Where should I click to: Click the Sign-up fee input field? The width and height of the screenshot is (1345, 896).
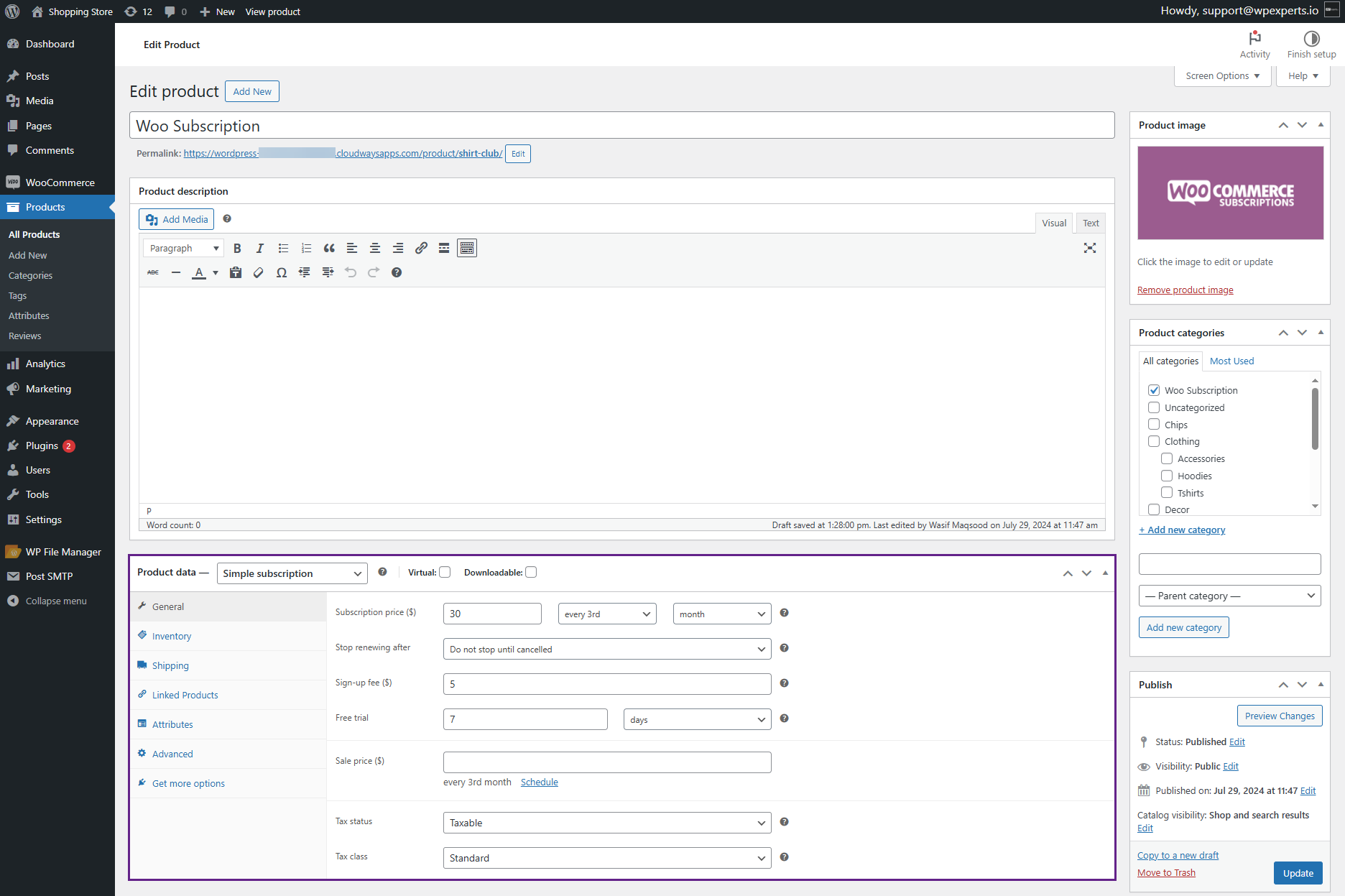[x=607, y=684]
